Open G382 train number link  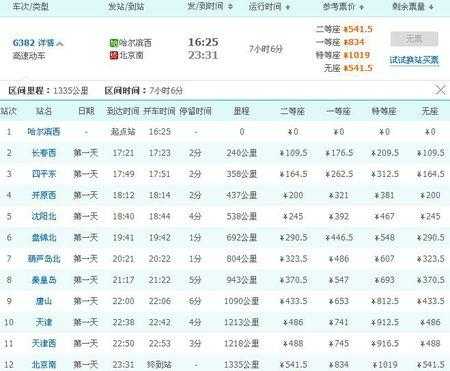(24, 43)
